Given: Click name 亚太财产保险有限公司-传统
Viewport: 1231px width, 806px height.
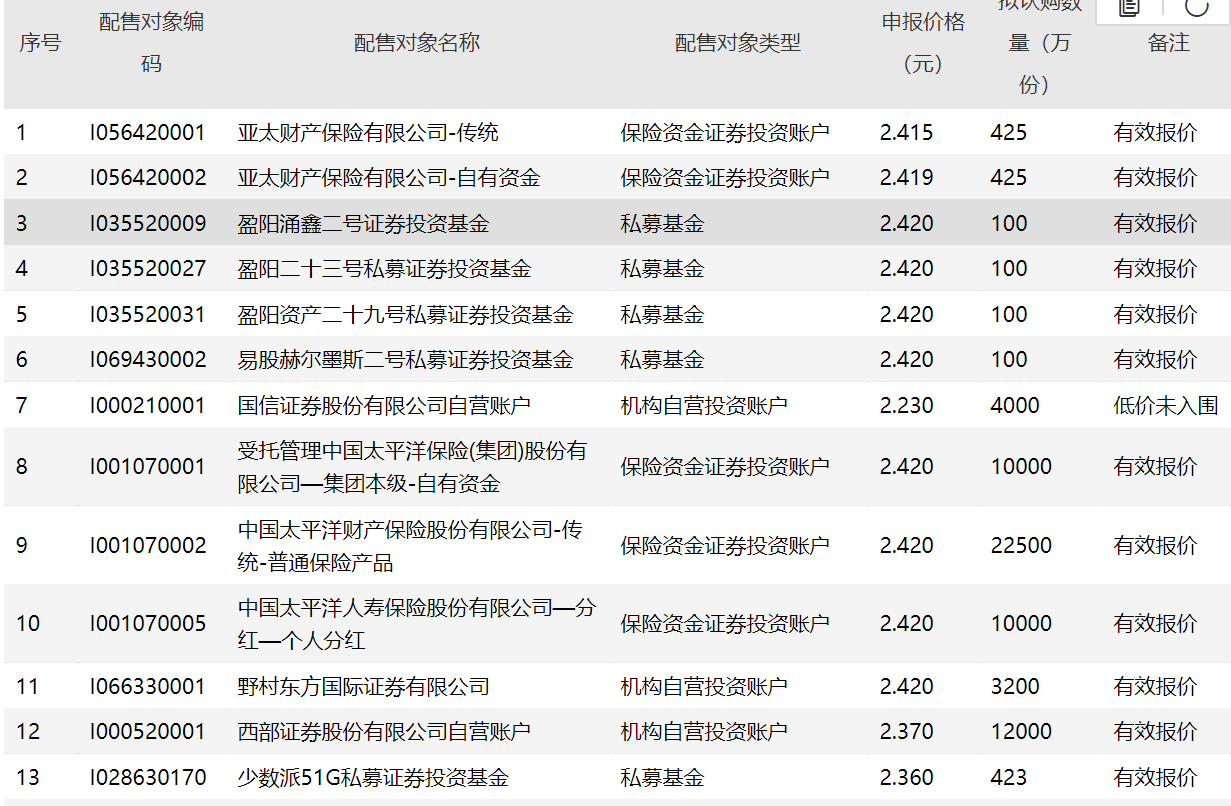Looking at the screenshot, I should 368,132.
